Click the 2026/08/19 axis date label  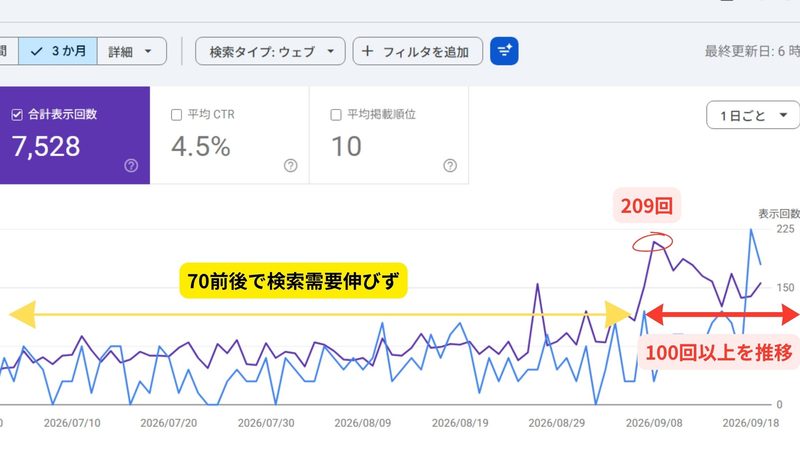pyautogui.click(x=460, y=423)
